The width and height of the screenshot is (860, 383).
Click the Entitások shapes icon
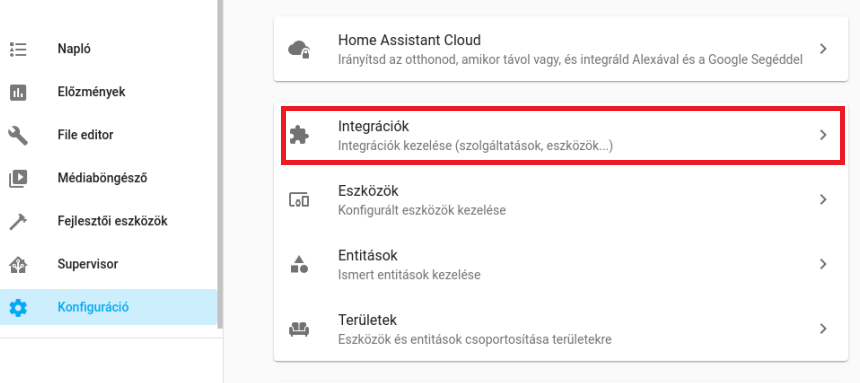299,264
